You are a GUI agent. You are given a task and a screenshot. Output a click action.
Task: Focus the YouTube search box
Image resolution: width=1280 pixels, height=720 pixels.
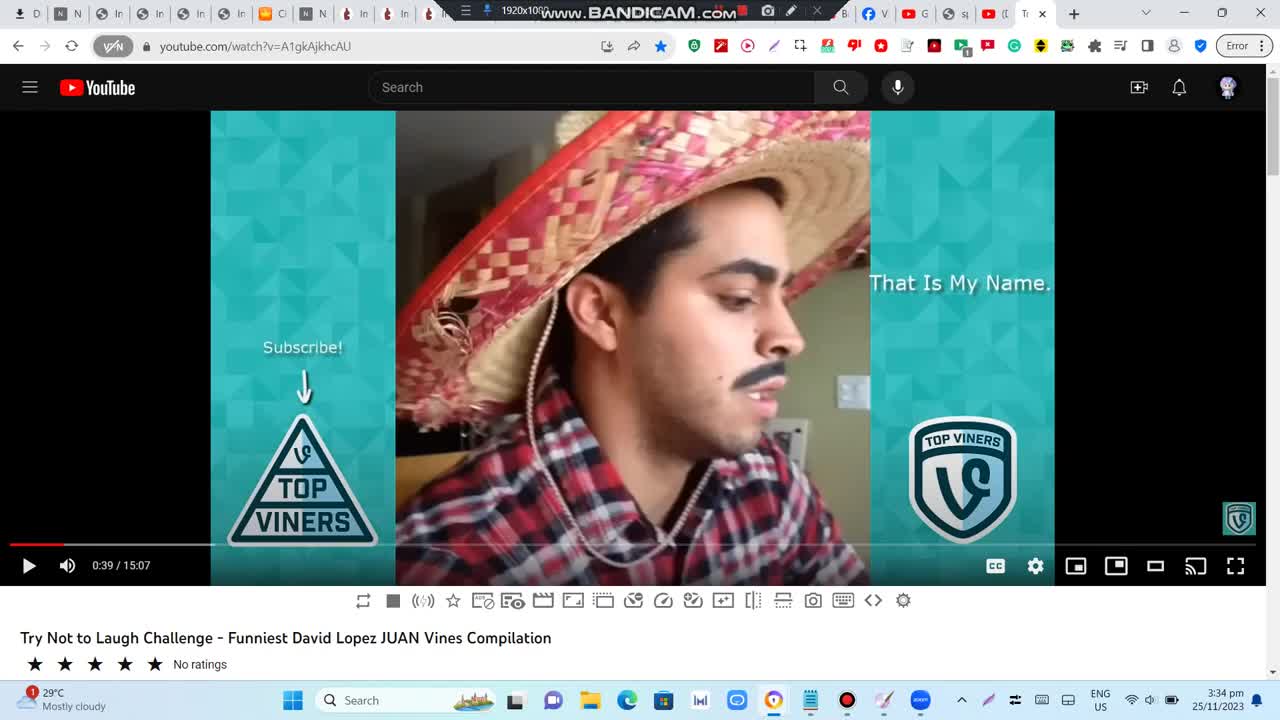click(x=590, y=87)
